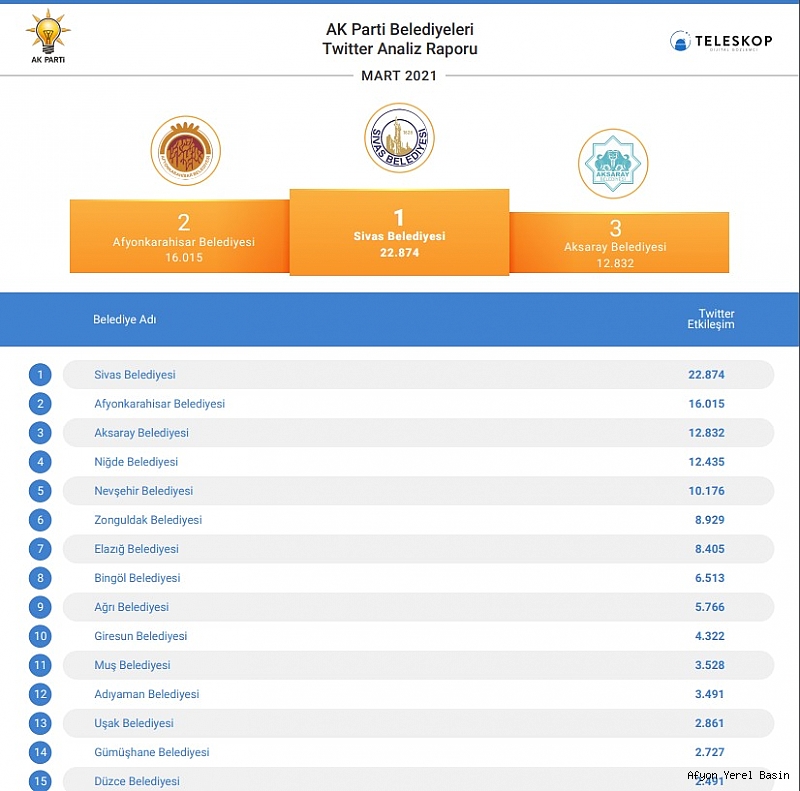Click the Afyon Yerel Basın watermark

pos(738,776)
